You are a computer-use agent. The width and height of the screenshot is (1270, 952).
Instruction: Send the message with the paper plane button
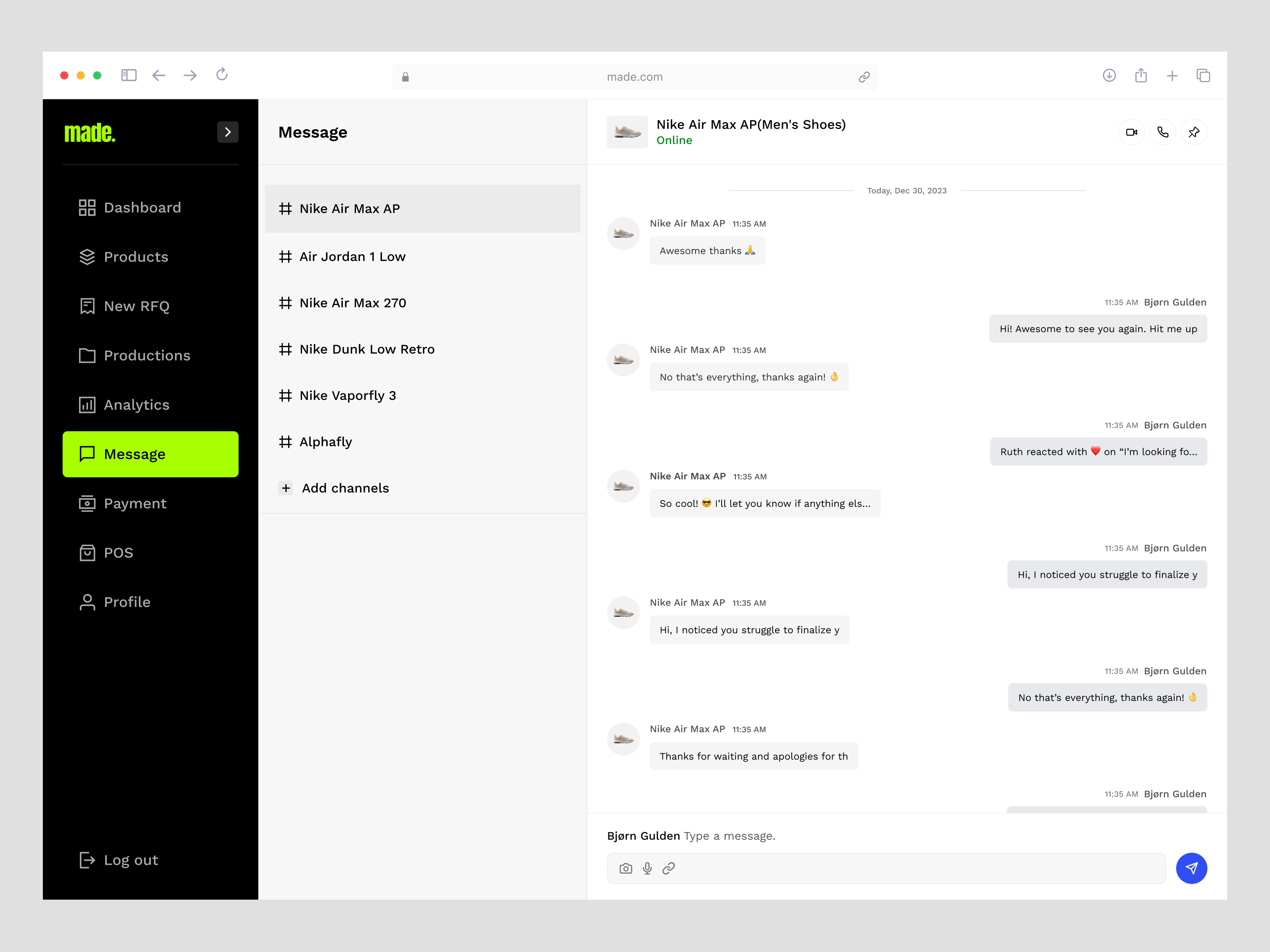click(1191, 868)
